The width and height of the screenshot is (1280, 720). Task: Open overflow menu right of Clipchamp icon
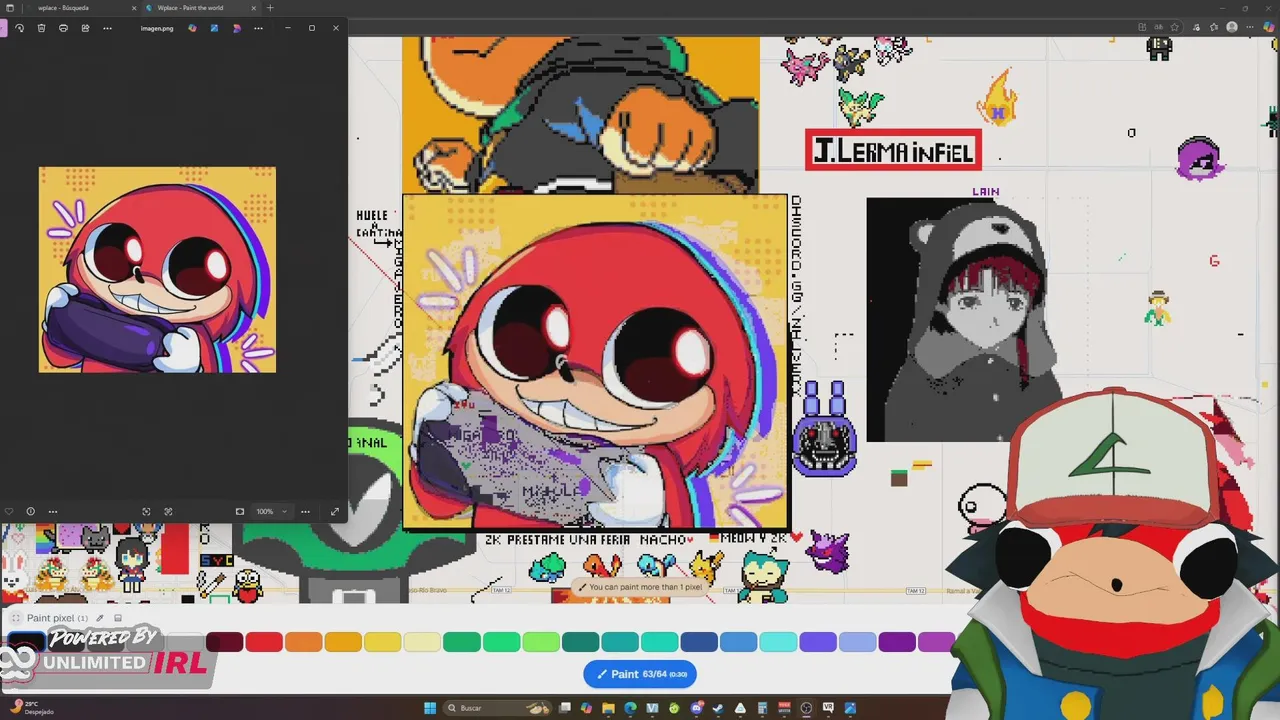pyautogui.click(x=258, y=28)
